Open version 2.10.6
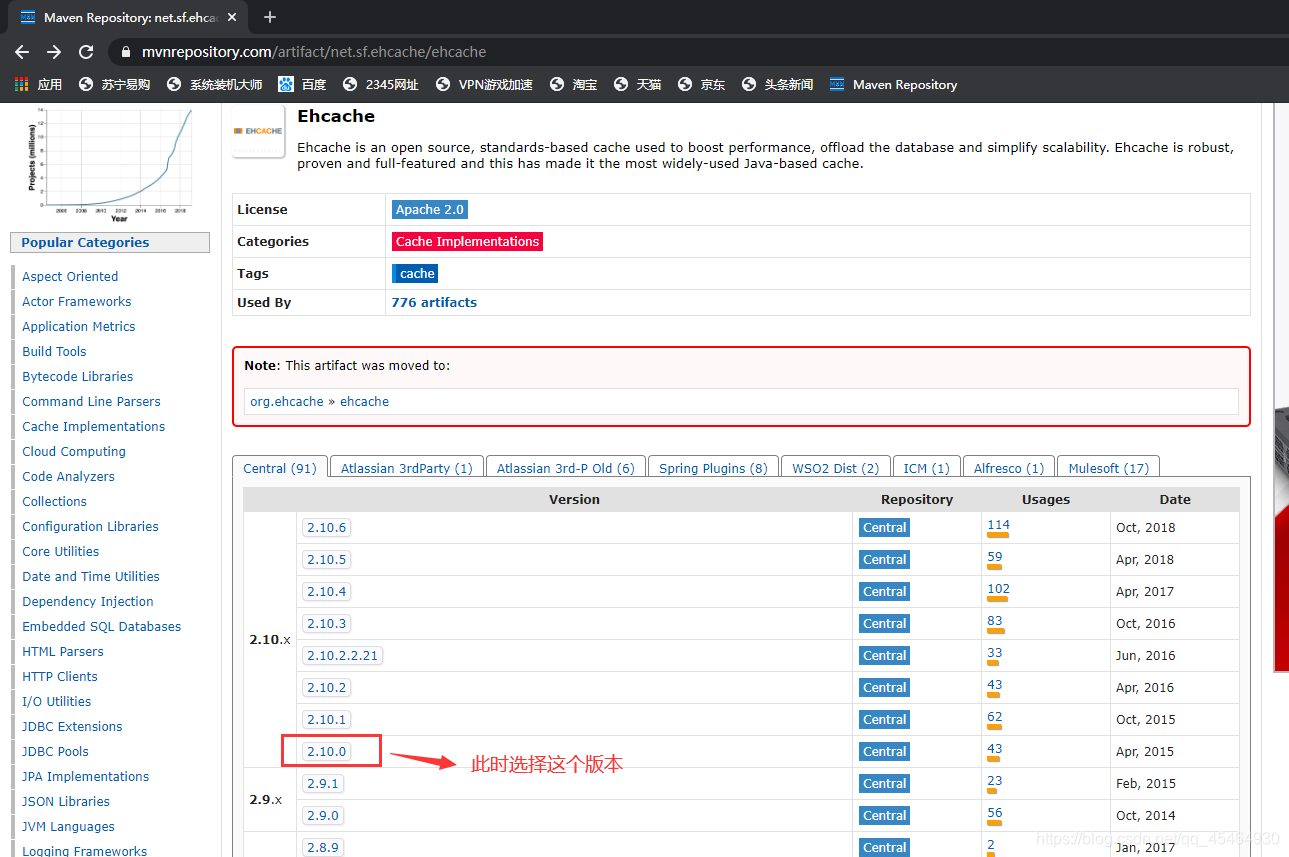The height and width of the screenshot is (857, 1289). click(326, 527)
